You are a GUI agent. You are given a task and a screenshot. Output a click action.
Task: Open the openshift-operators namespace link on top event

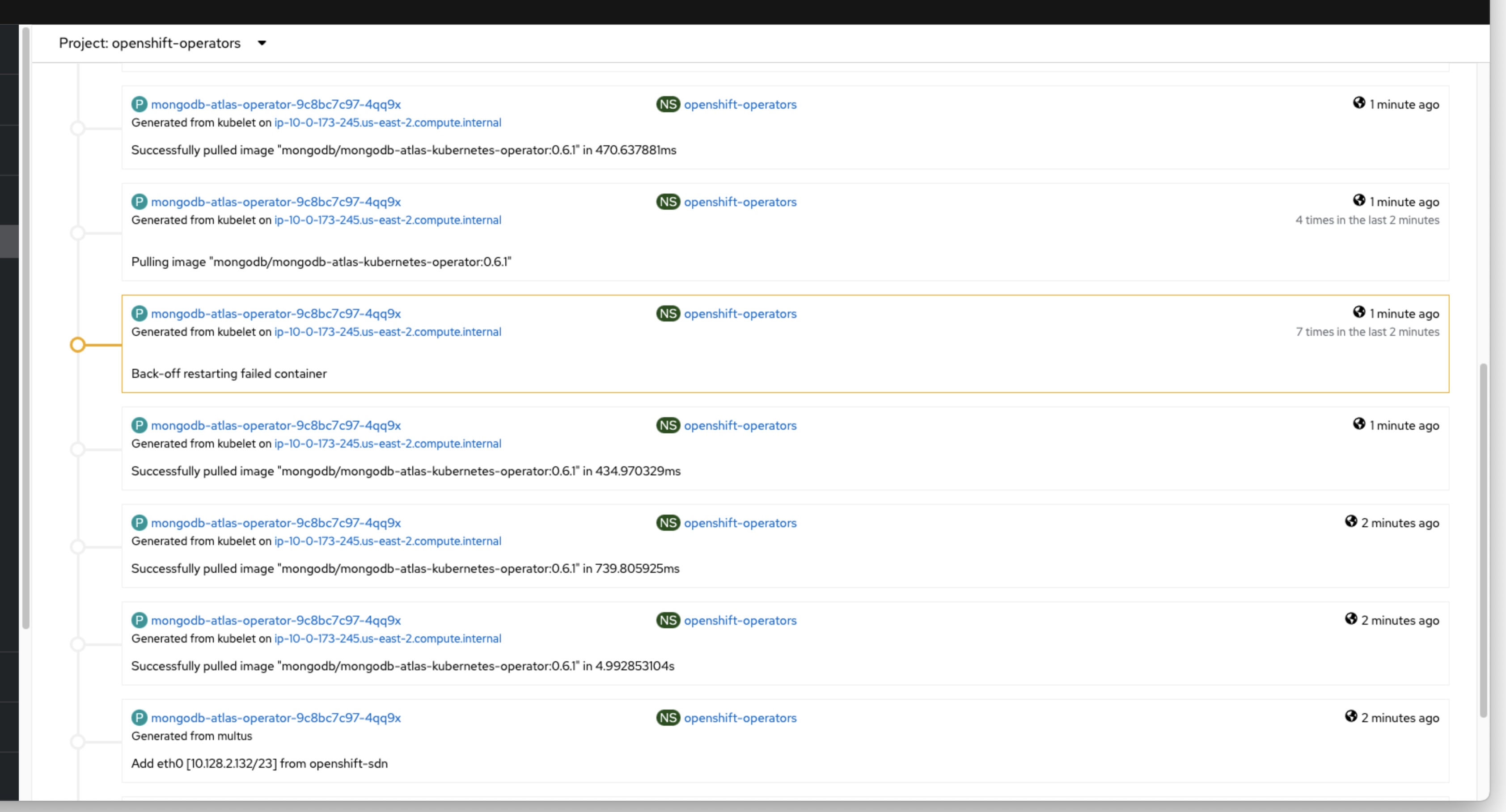740,104
